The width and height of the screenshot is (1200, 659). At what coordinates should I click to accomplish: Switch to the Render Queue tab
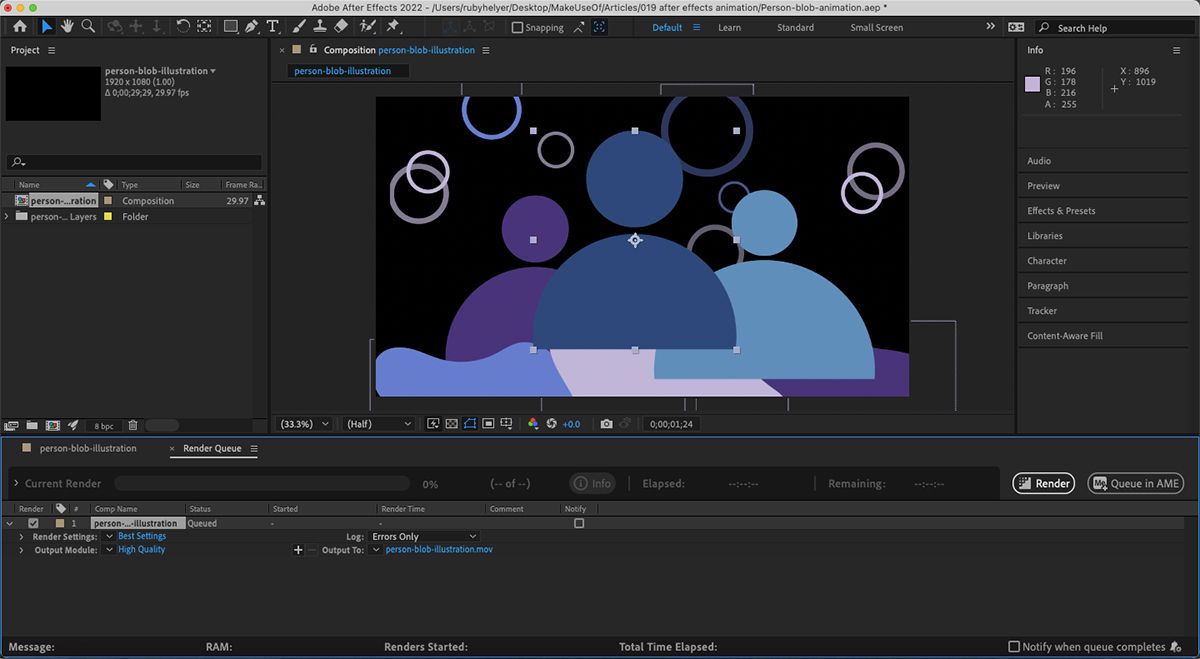[213, 449]
